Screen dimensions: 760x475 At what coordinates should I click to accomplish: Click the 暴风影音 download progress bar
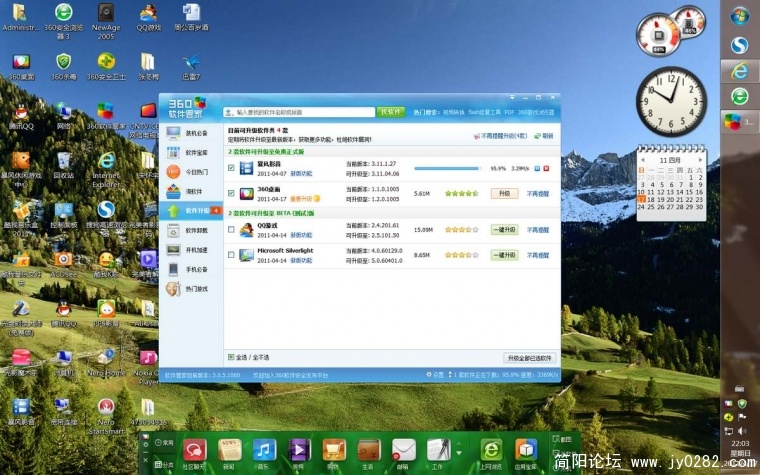[x=448, y=168]
